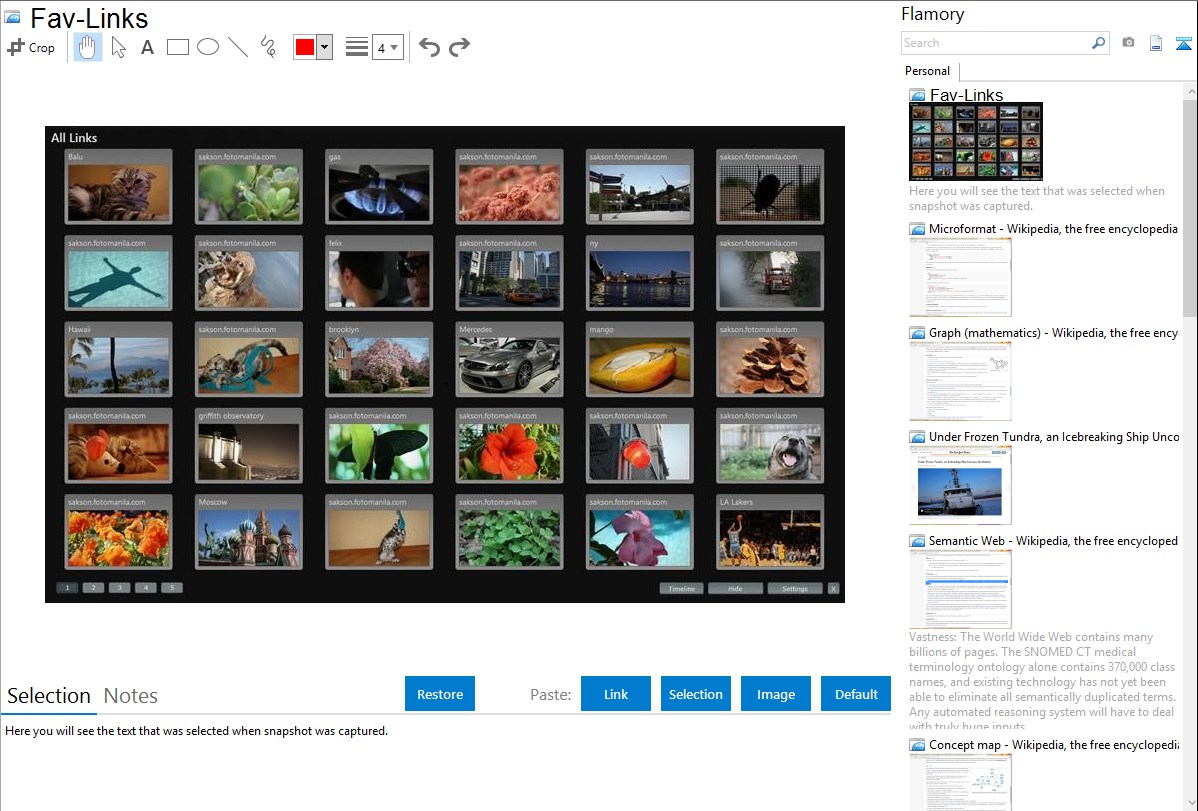The image size is (1198, 811).
Task: Select the text annotation tool
Action: tap(147, 47)
